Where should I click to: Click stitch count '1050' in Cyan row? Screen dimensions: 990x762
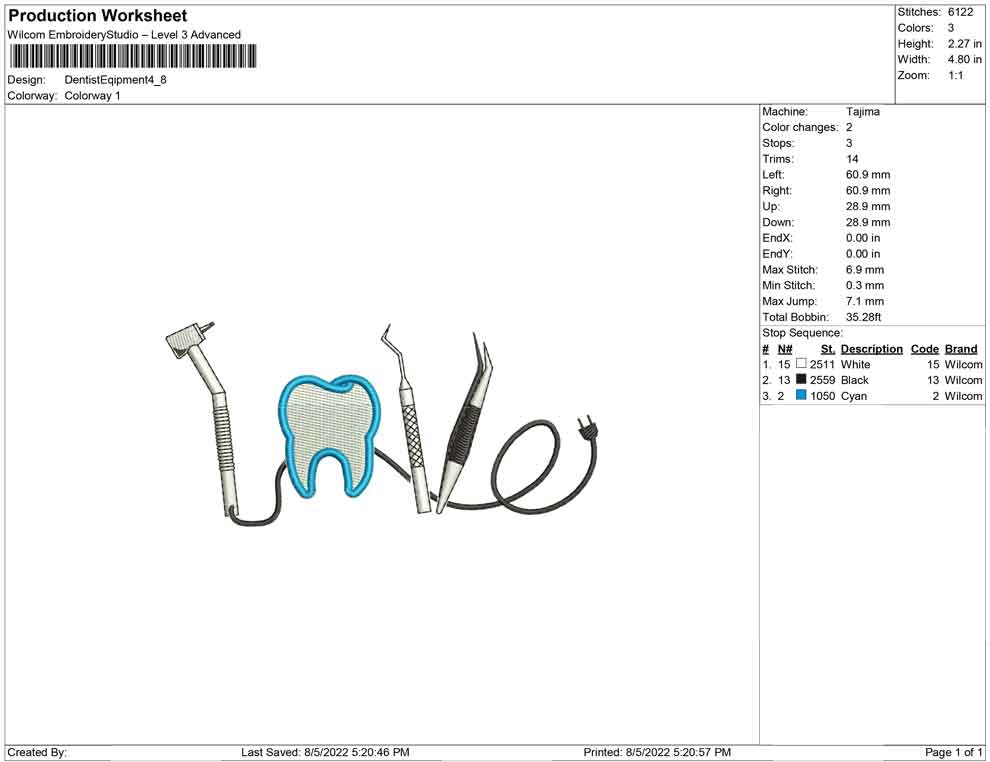click(822, 396)
